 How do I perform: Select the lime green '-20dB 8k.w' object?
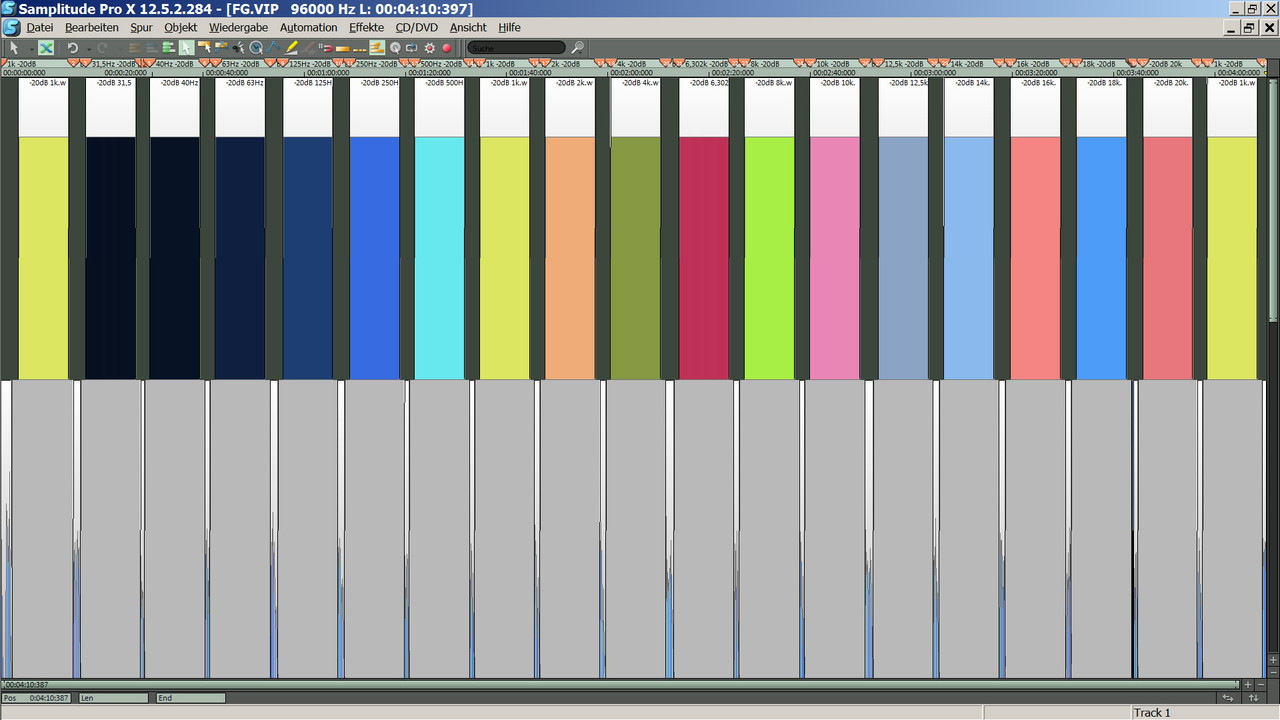coord(770,228)
